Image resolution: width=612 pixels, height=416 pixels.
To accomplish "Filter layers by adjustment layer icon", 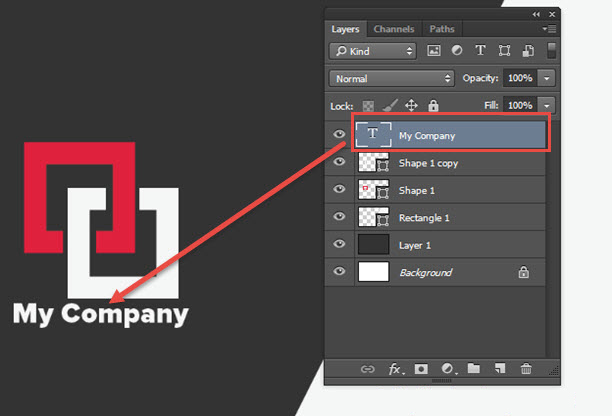I will coord(457,51).
